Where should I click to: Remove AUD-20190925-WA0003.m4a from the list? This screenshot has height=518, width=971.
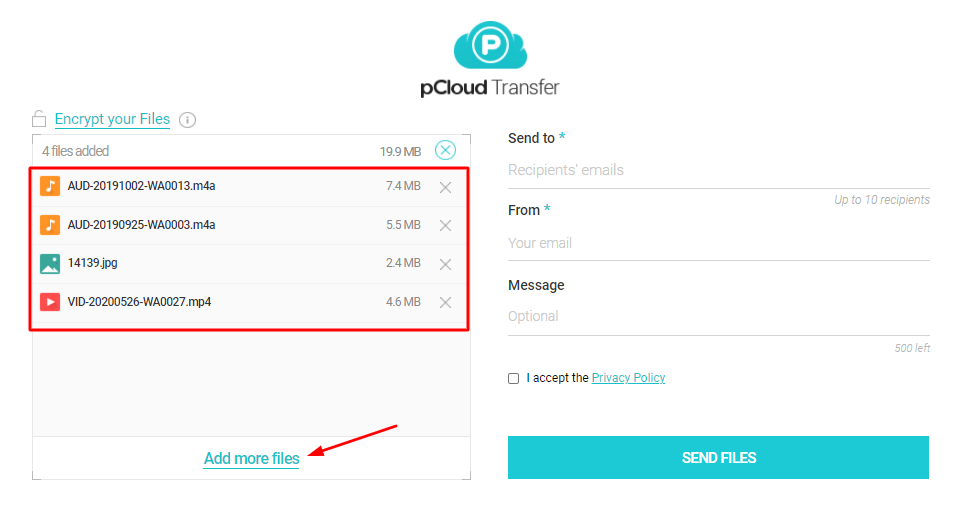click(445, 226)
